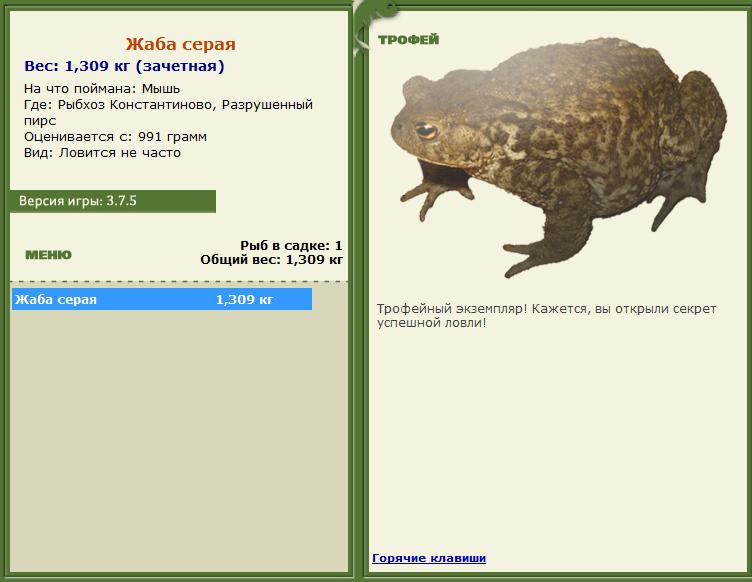Click the gray toad trophy image
752x582 pixels.
[x=559, y=158]
